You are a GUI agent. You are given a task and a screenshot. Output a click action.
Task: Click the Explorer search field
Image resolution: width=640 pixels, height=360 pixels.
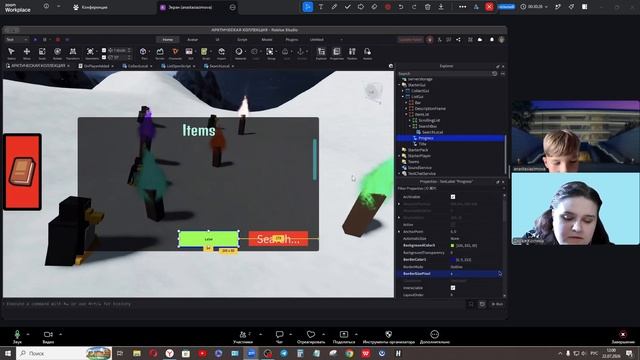pos(444,74)
